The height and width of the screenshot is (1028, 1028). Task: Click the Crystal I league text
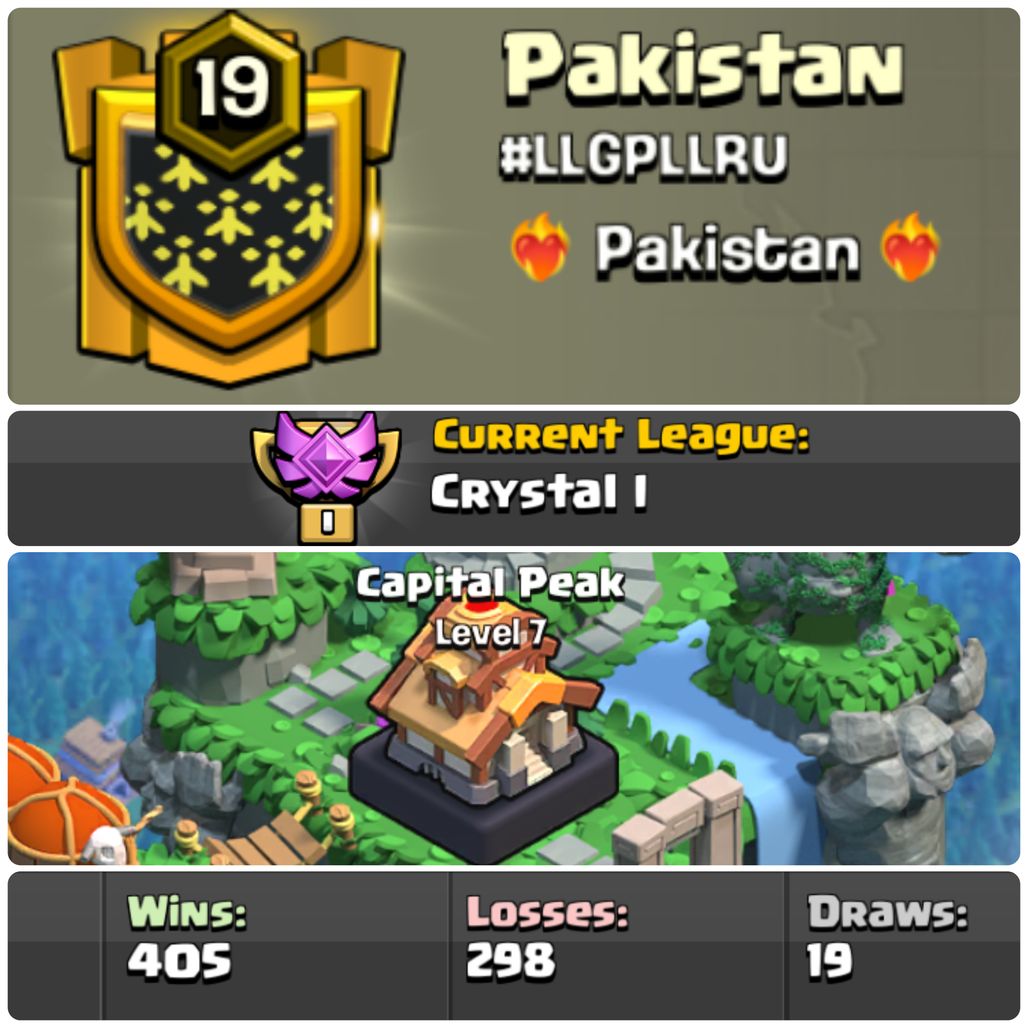coord(539,492)
